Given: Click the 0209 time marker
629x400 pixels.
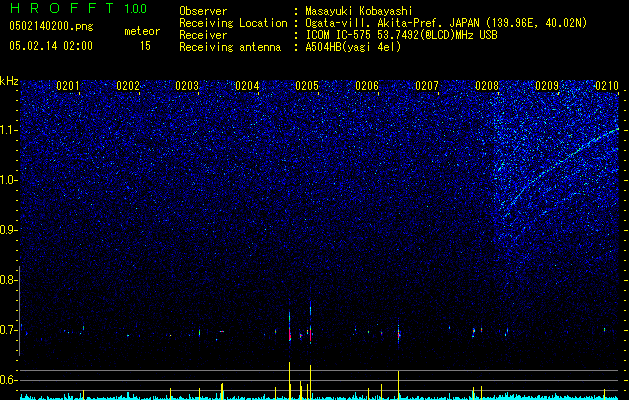Looking at the screenshot, I should (547, 86).
